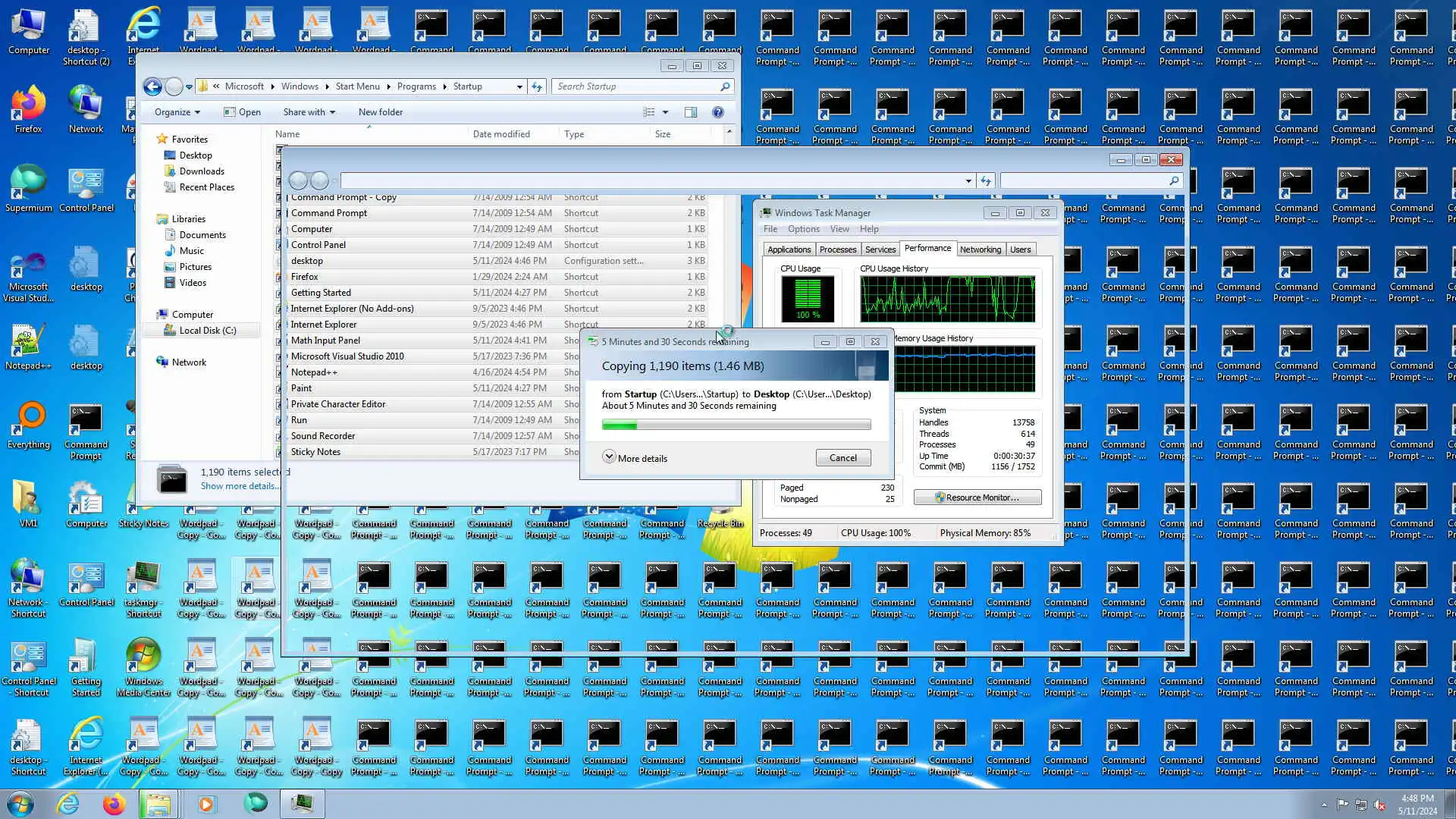
Task: Open the Share with dropdown
Action: pos(309,112)
